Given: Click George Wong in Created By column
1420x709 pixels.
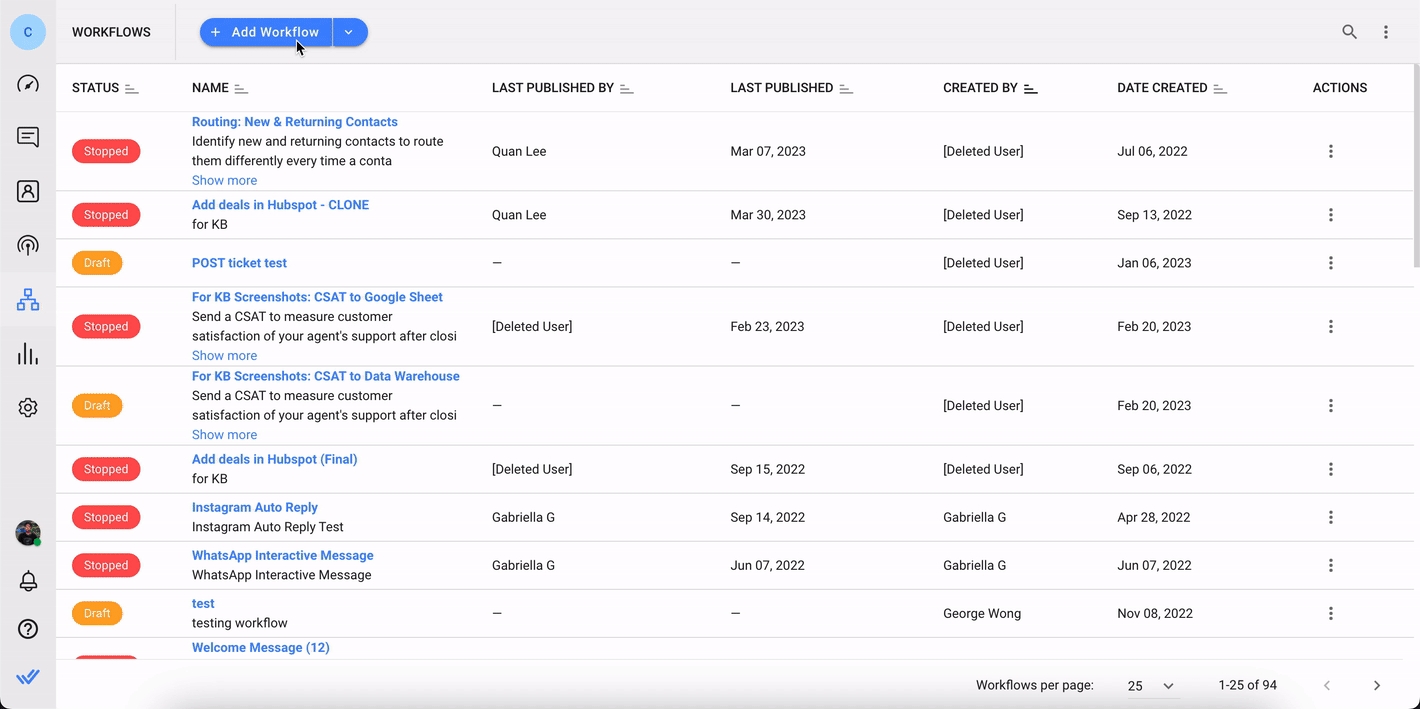Looking at the screenshot, I should tap(982, 613).
